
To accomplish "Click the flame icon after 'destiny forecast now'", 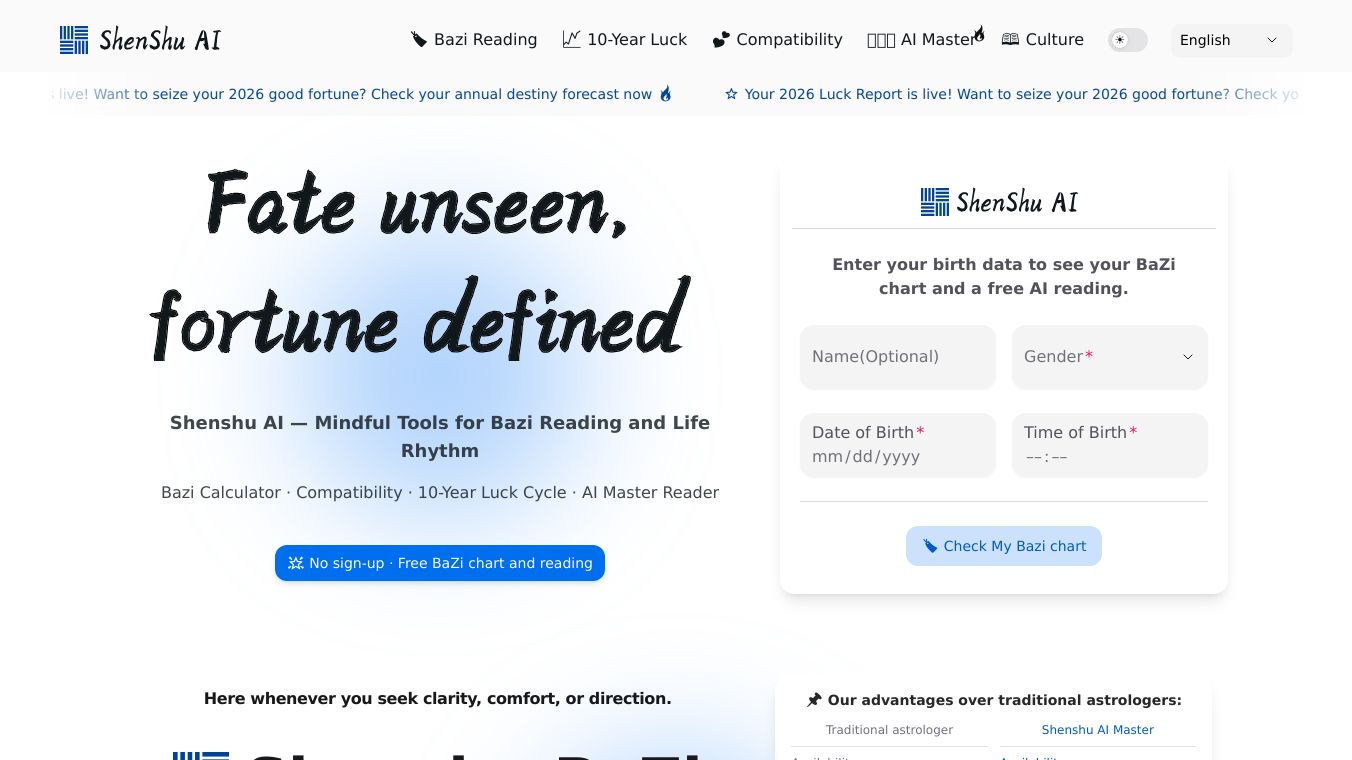I will click(666, 94).
